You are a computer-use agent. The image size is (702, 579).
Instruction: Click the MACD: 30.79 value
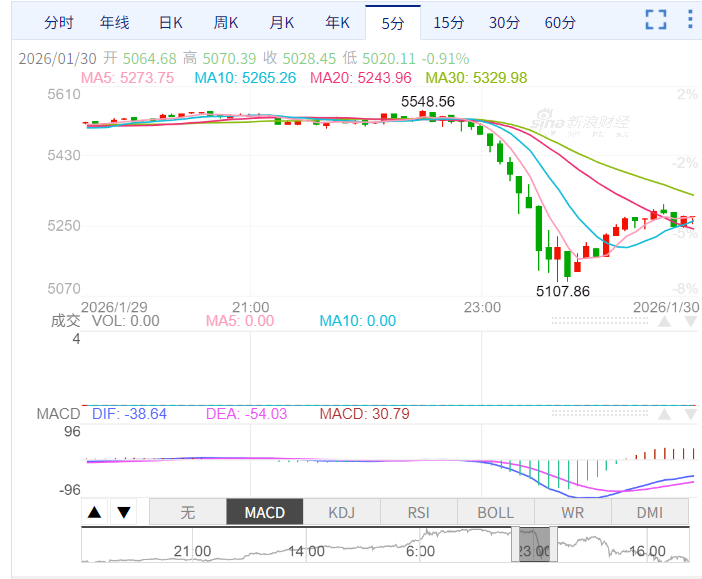point(364,414)
